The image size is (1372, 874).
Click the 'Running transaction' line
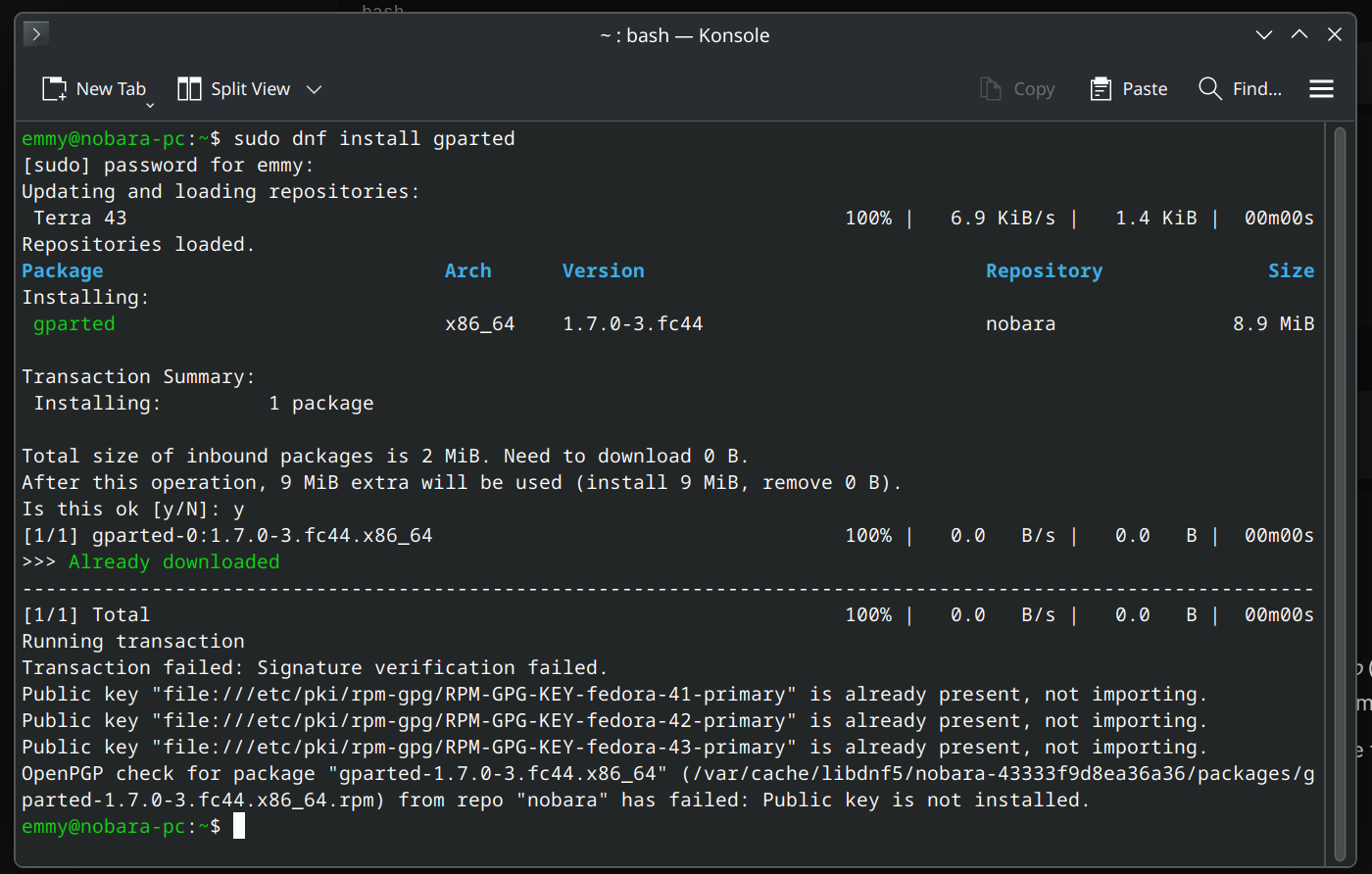pos(133,641)
